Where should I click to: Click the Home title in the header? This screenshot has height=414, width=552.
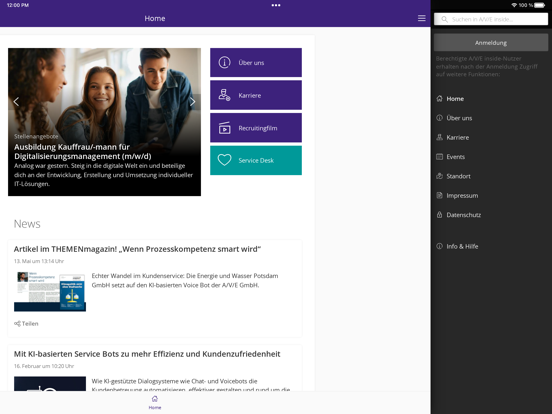[155, 18]
